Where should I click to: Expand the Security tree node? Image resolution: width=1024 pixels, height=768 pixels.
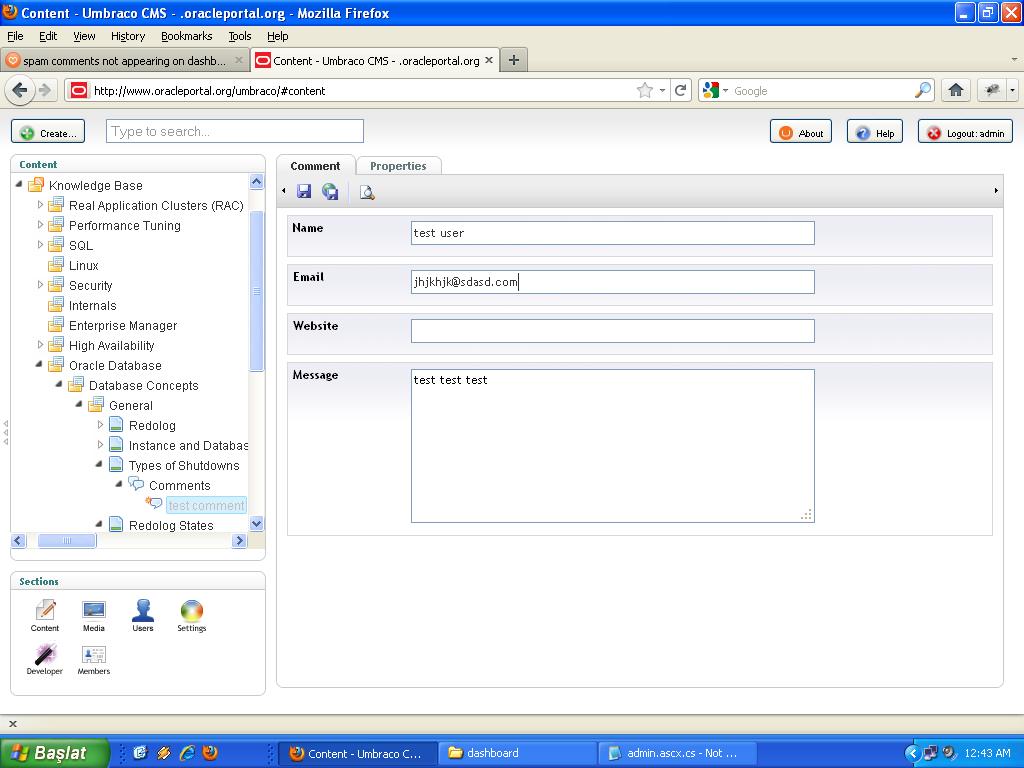click(x=40, y=285)
